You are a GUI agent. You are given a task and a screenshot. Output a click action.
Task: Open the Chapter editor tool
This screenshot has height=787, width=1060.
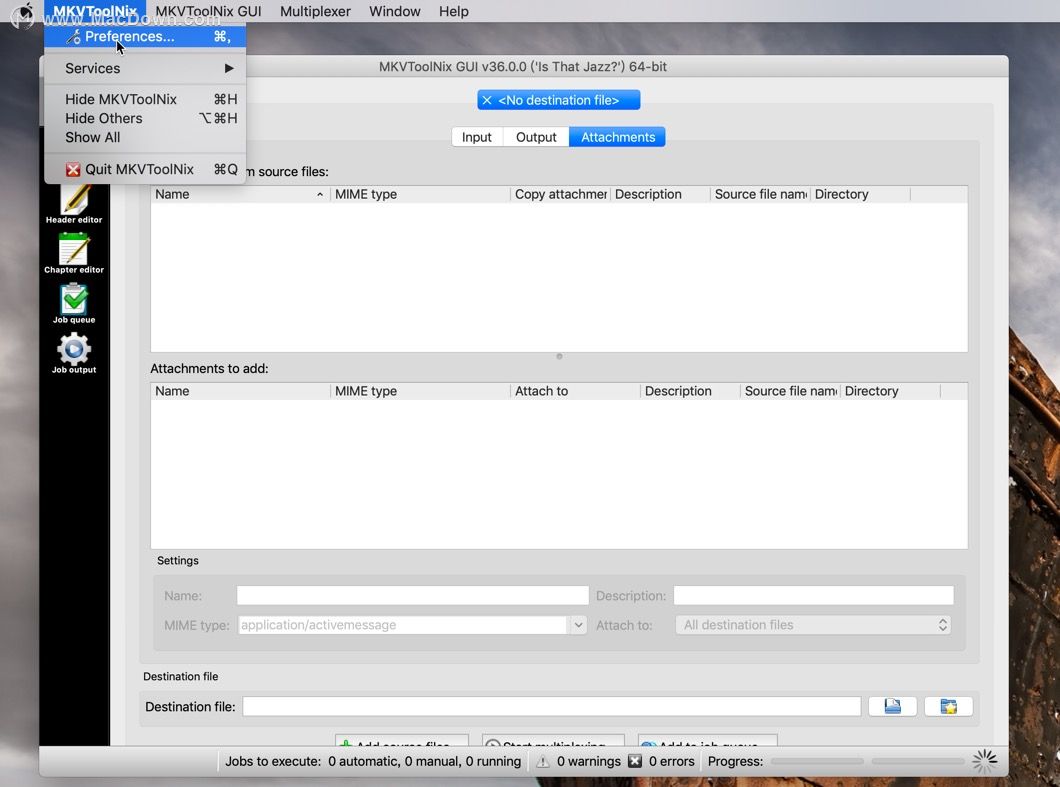coord(74,252)
